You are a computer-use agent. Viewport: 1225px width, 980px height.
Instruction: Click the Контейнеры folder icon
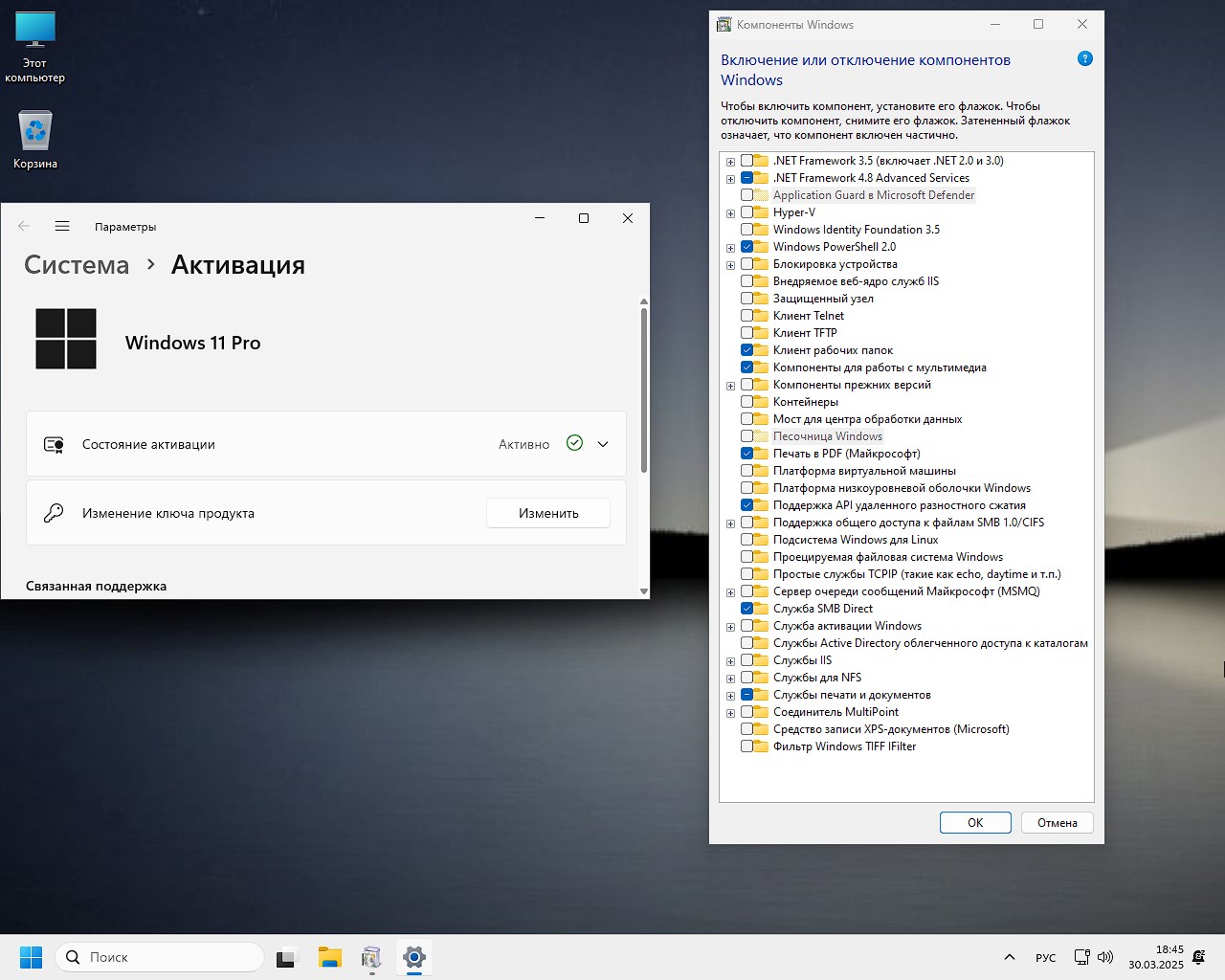pyautogui.click(x=762, y=402)
